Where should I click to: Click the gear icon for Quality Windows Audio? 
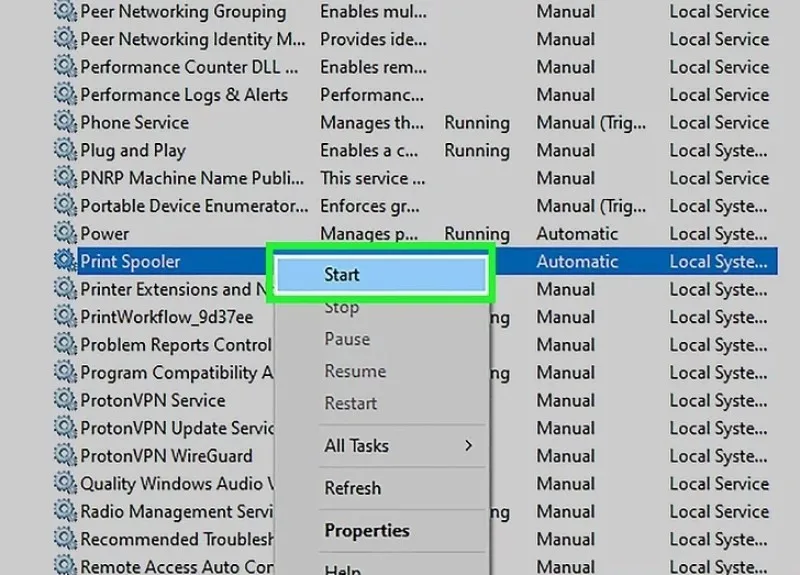65,483
